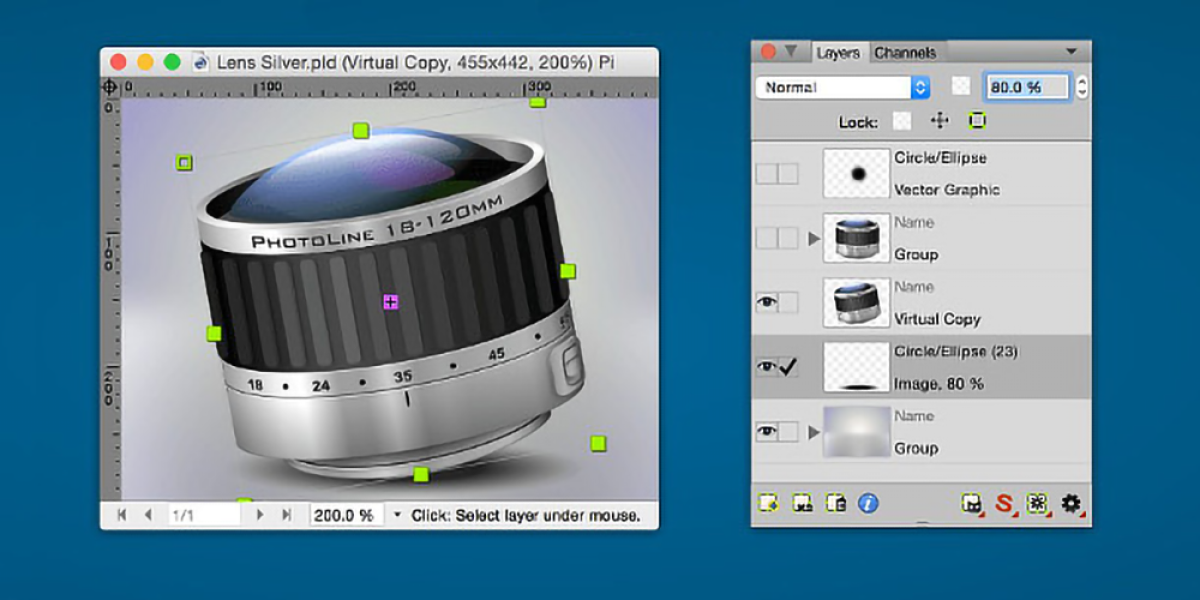Open the zoom level dropdown arrow
This screenshot has height=600, width=1200.
coord(396,515)
